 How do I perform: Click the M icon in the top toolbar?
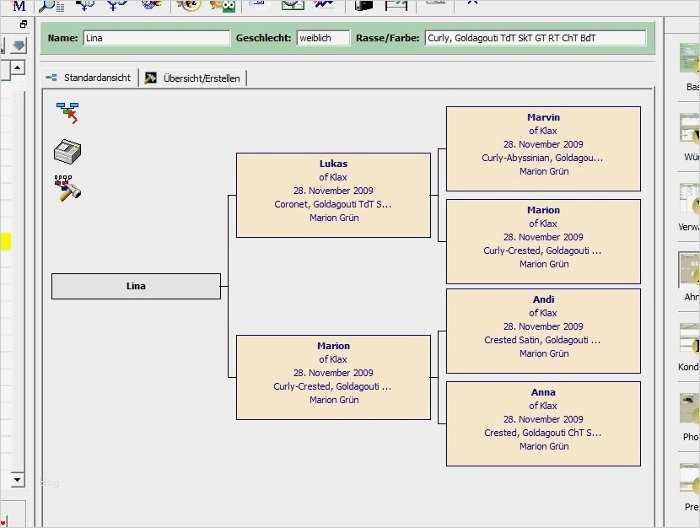(19, 6)
